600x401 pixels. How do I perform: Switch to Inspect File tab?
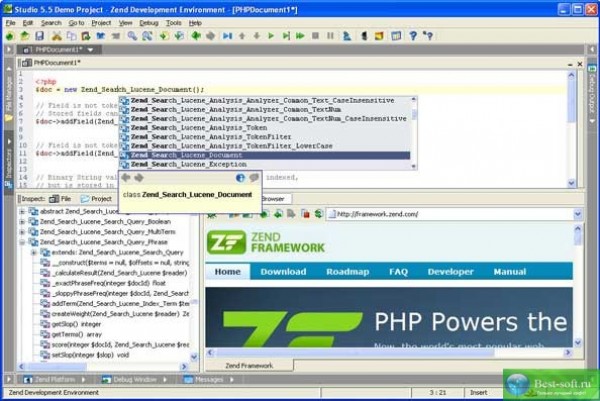tap(60, 199)
